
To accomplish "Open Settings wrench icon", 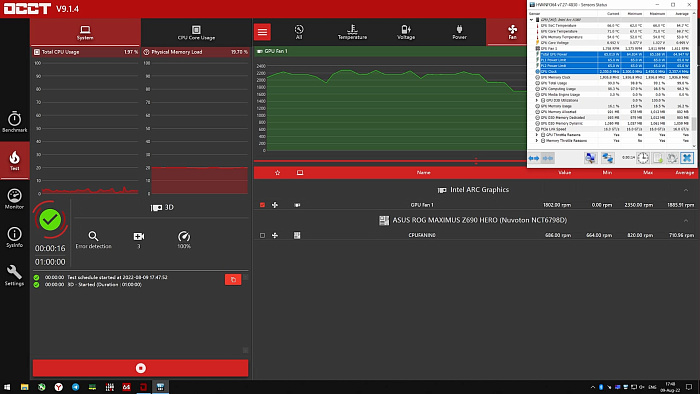I will pos(14,275).
